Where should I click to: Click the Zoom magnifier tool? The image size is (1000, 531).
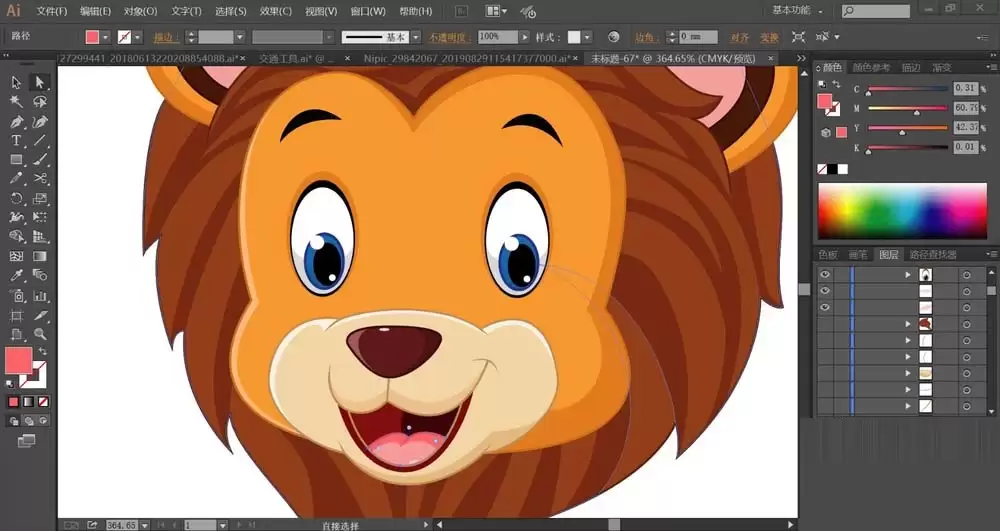point(40,334)
